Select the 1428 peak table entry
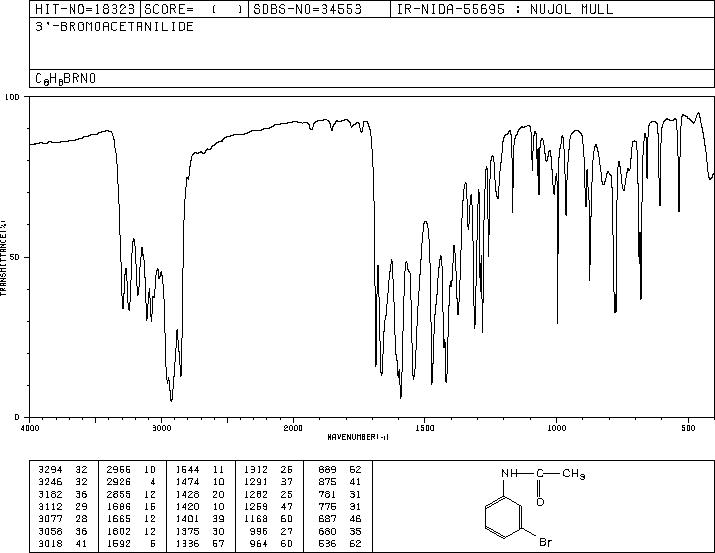 click(x=200, y=494)
